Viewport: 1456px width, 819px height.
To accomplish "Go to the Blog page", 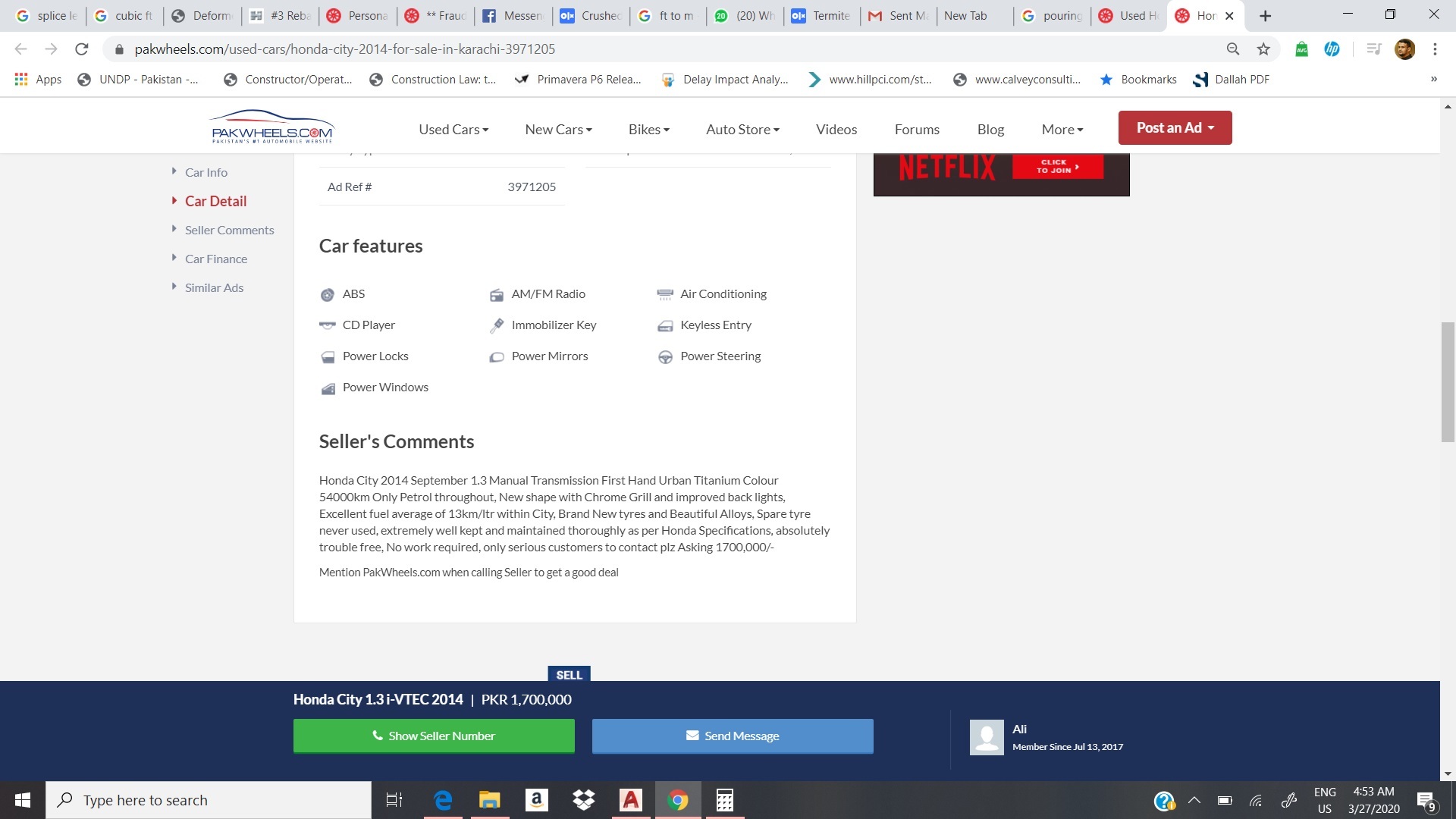I will pyautogui.click(x=990, y=130).
